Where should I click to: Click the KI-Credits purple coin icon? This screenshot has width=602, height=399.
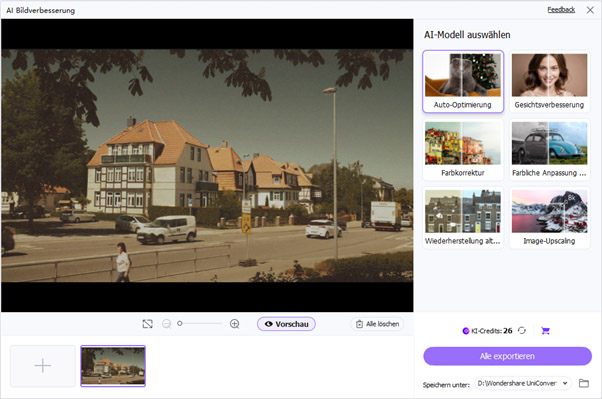click(466, 331)
